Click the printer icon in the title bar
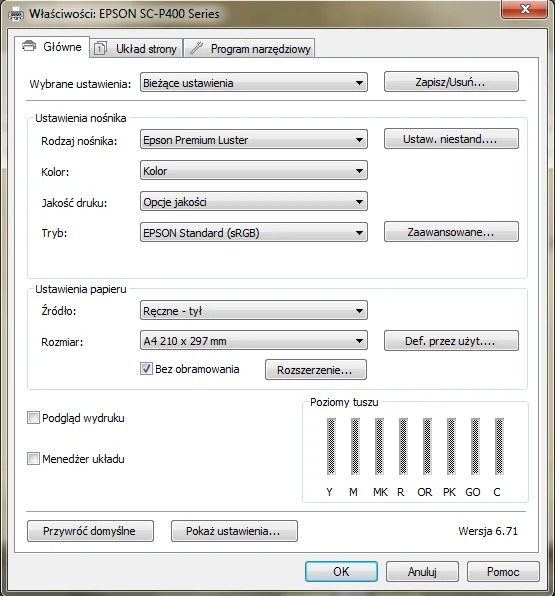Image resolution: width=555 pixels, height=596 pixels. pyautogui.click(x=16, y=15)
